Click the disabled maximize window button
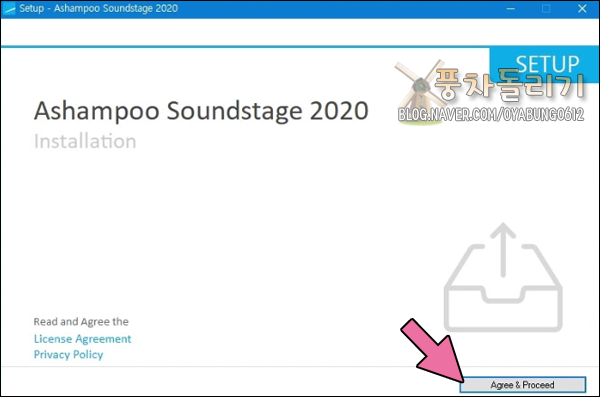 [x=546, y=8]
